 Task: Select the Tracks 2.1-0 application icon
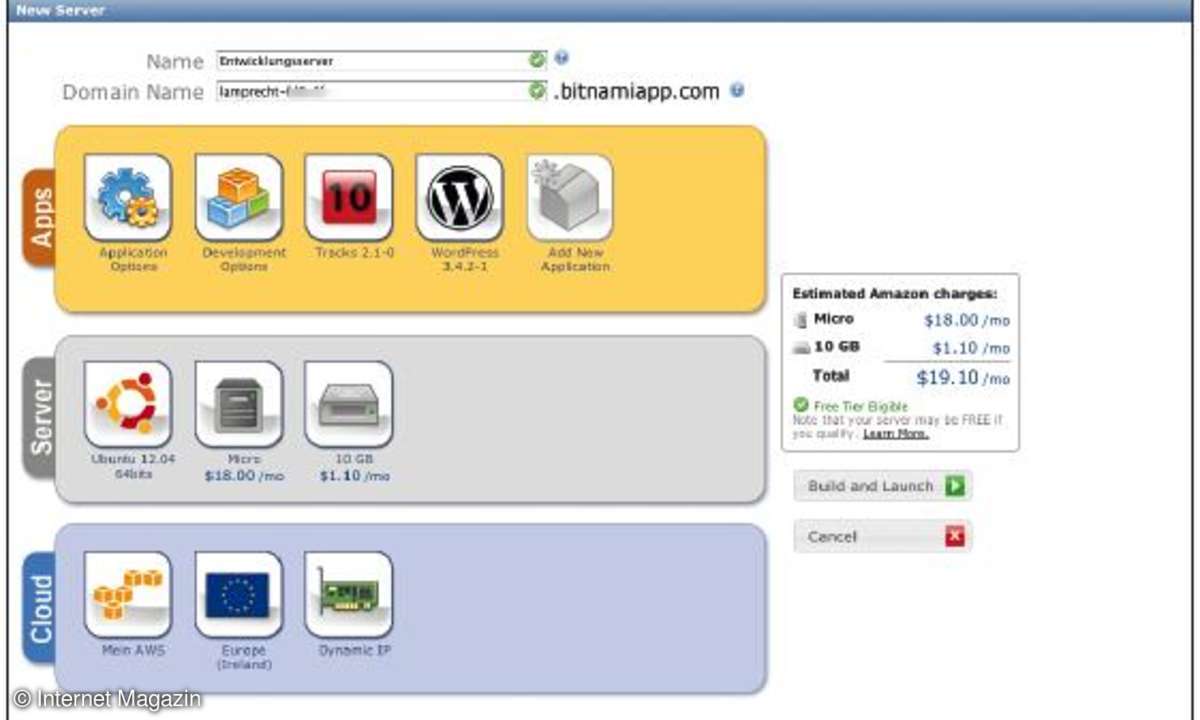coord(349,197)
